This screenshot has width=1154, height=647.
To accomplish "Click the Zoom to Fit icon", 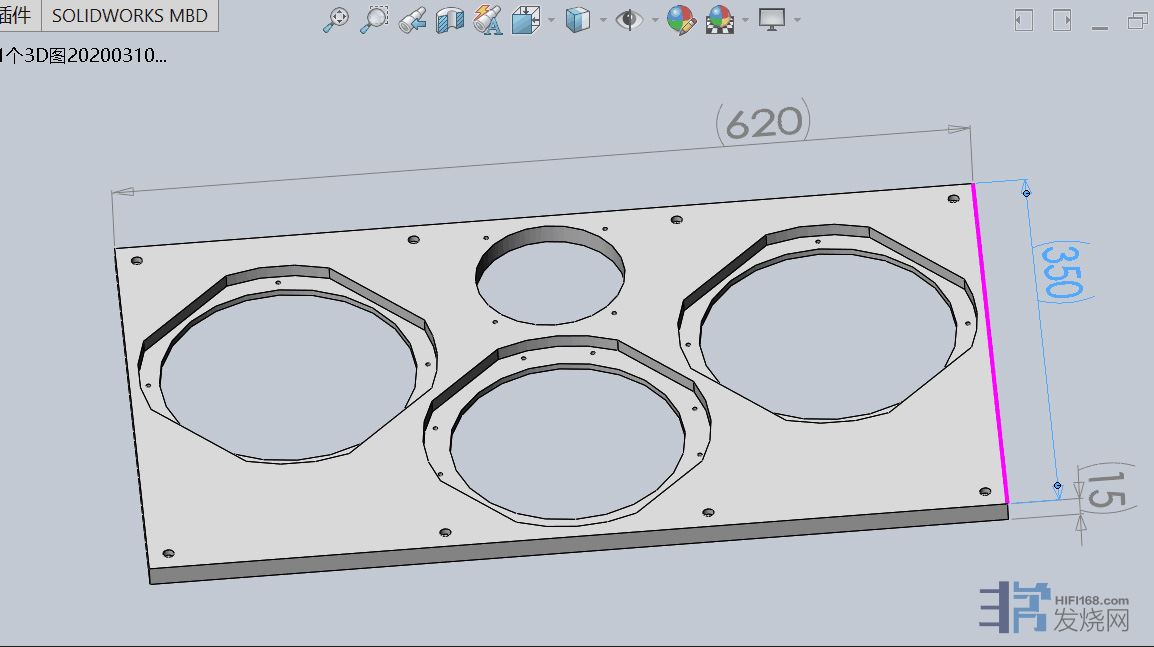I will pos(336,19).
